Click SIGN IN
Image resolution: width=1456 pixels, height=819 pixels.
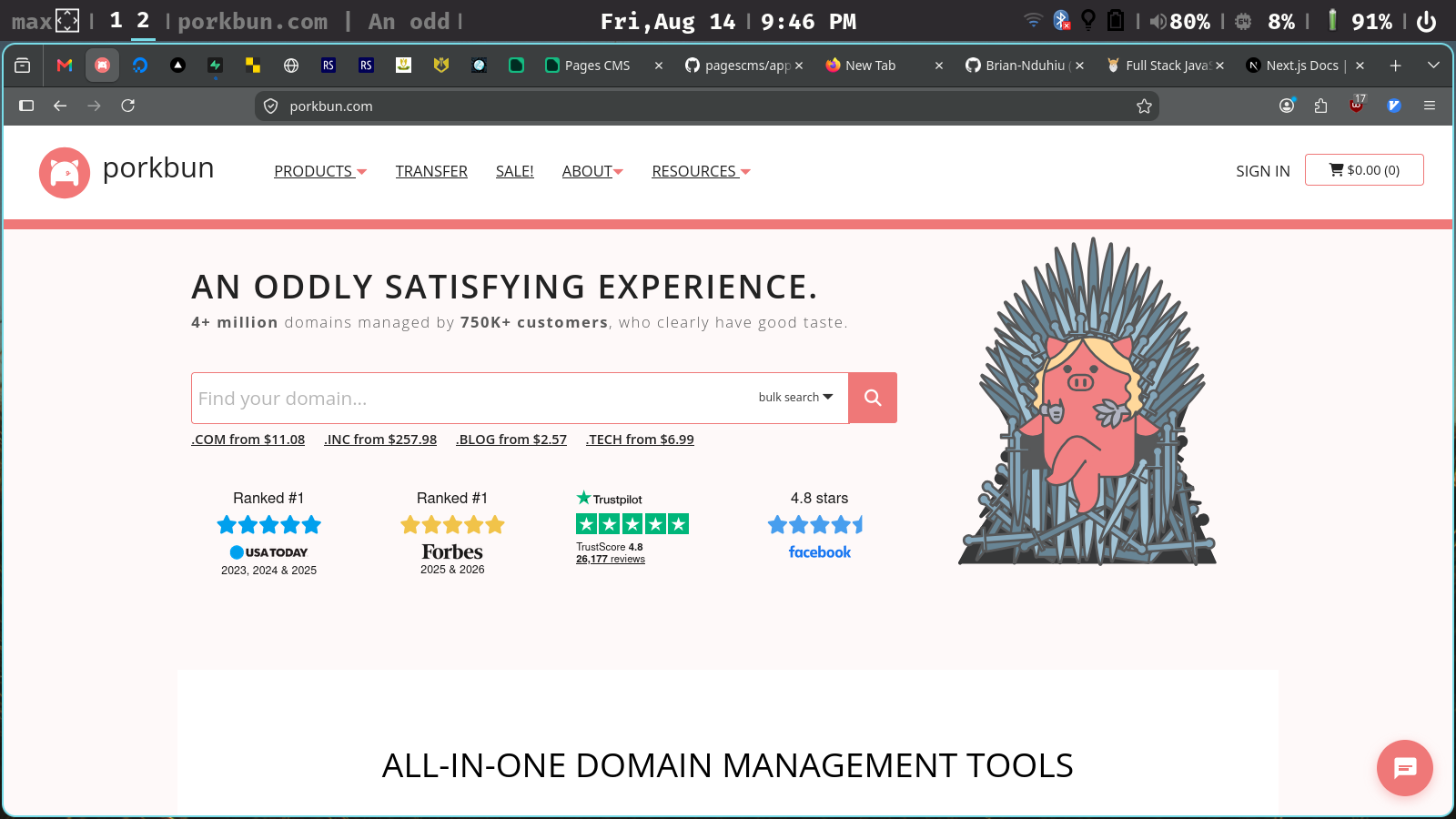[x=1263, y=171]
